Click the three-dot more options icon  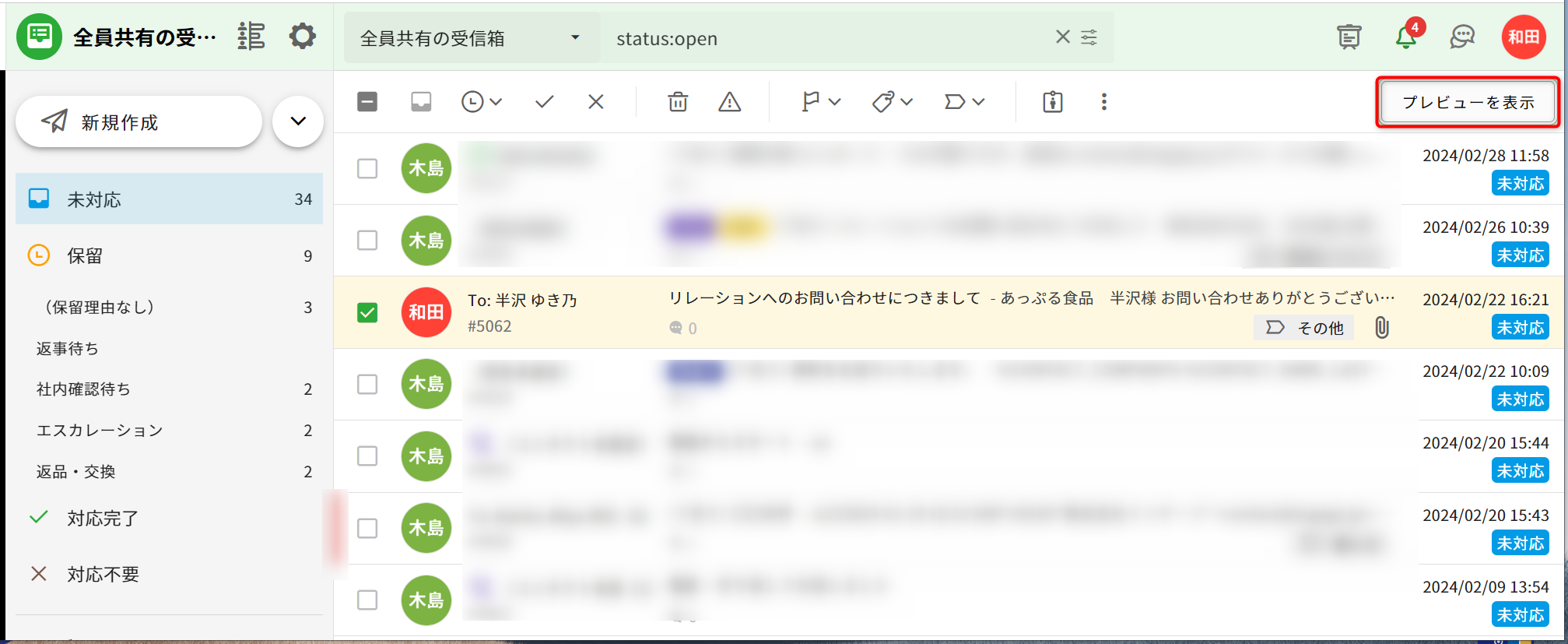point(1103,102)
